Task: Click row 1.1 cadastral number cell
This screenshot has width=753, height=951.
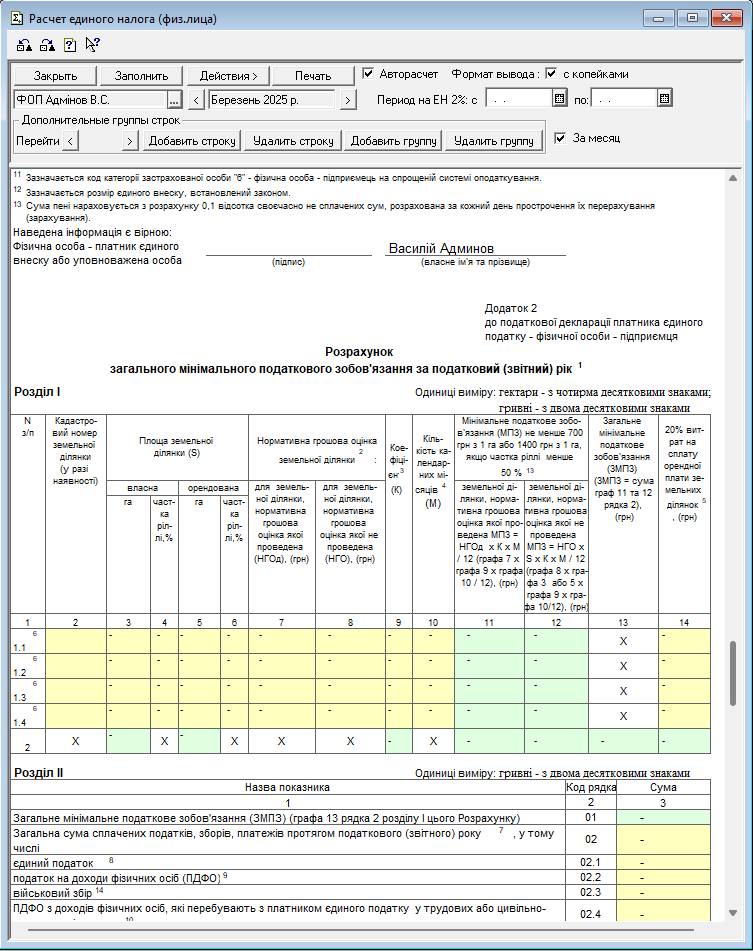Action: coord(76,641)
